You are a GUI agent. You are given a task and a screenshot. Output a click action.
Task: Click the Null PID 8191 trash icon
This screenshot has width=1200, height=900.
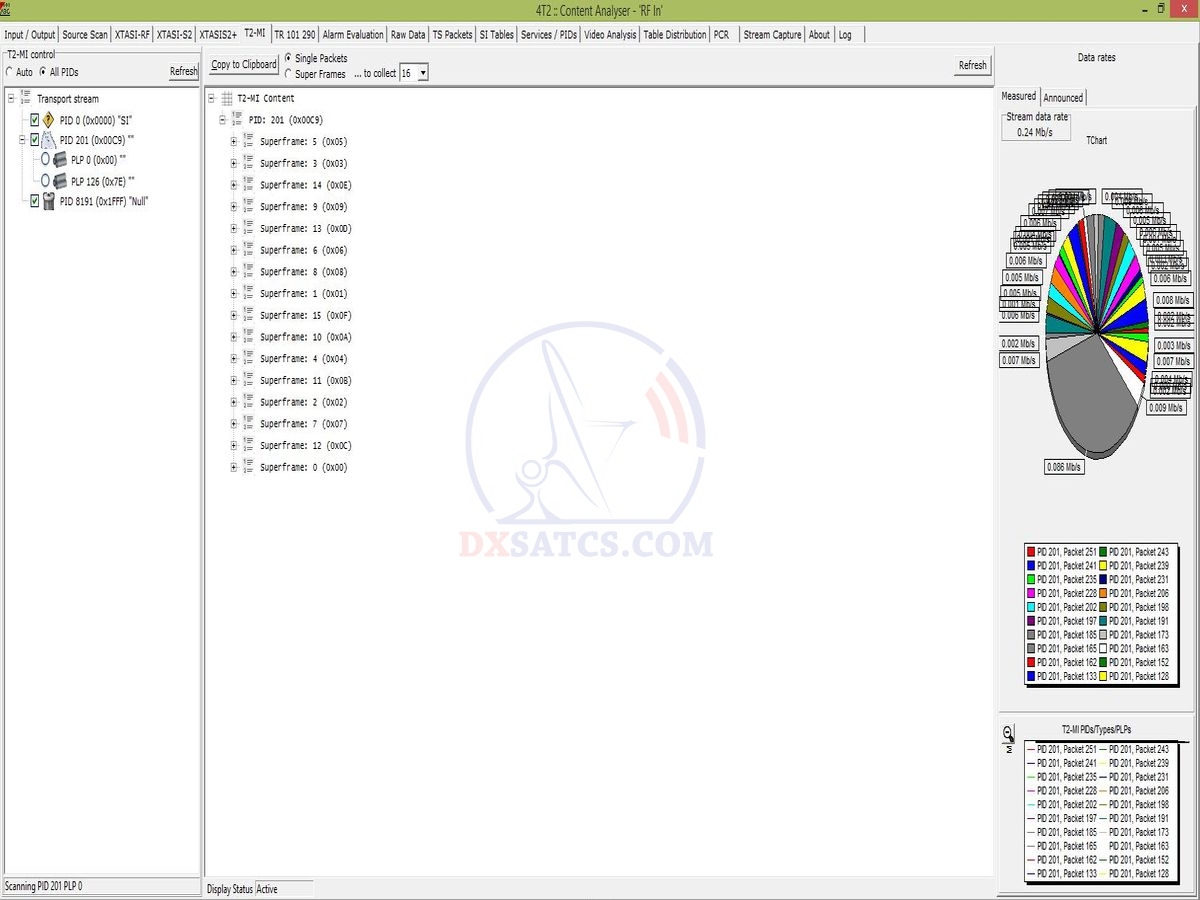pos(48,201)
